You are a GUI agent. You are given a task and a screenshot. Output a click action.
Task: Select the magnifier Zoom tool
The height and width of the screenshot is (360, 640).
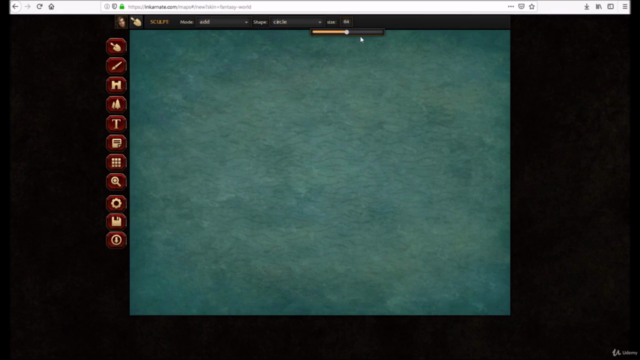116,182
